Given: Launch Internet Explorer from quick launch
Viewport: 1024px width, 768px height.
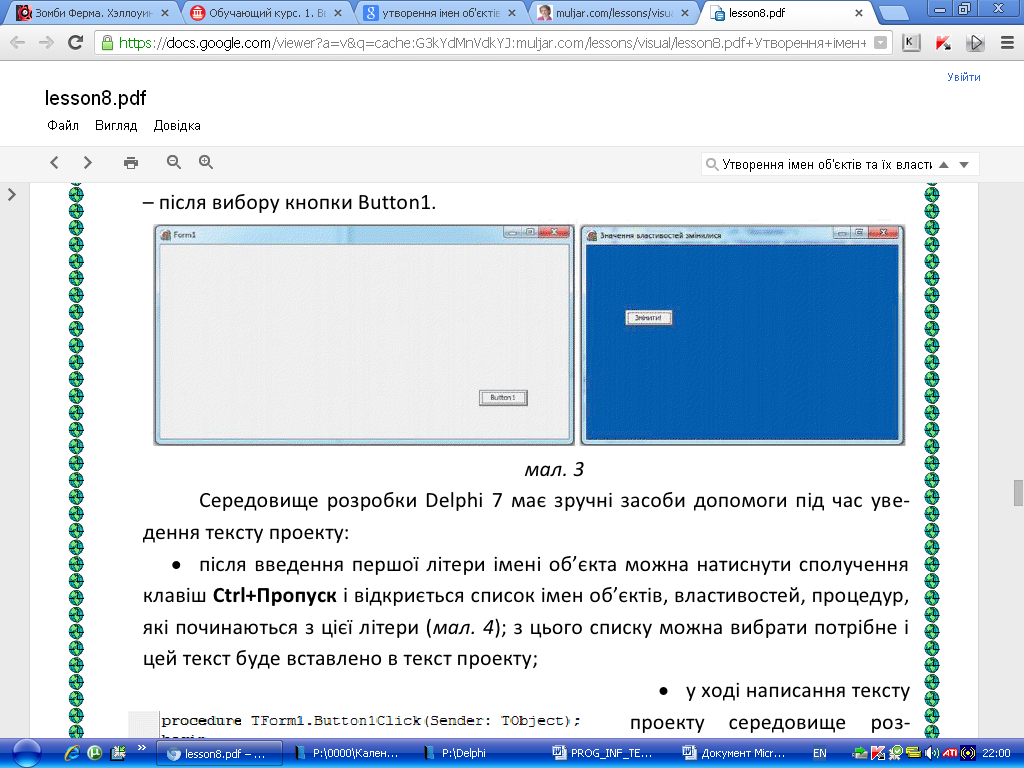Looking at the screenshot, I should (x=71, y=753).
